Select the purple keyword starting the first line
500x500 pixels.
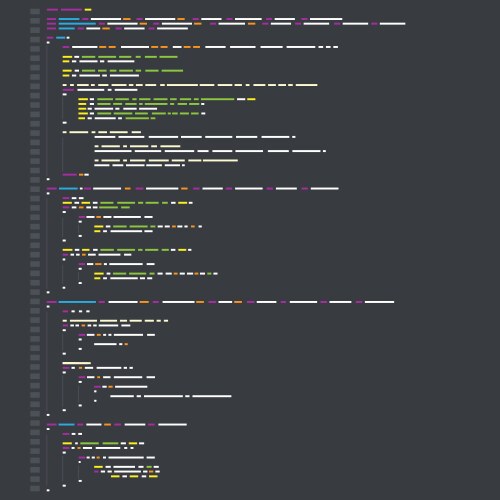(52, 10)
